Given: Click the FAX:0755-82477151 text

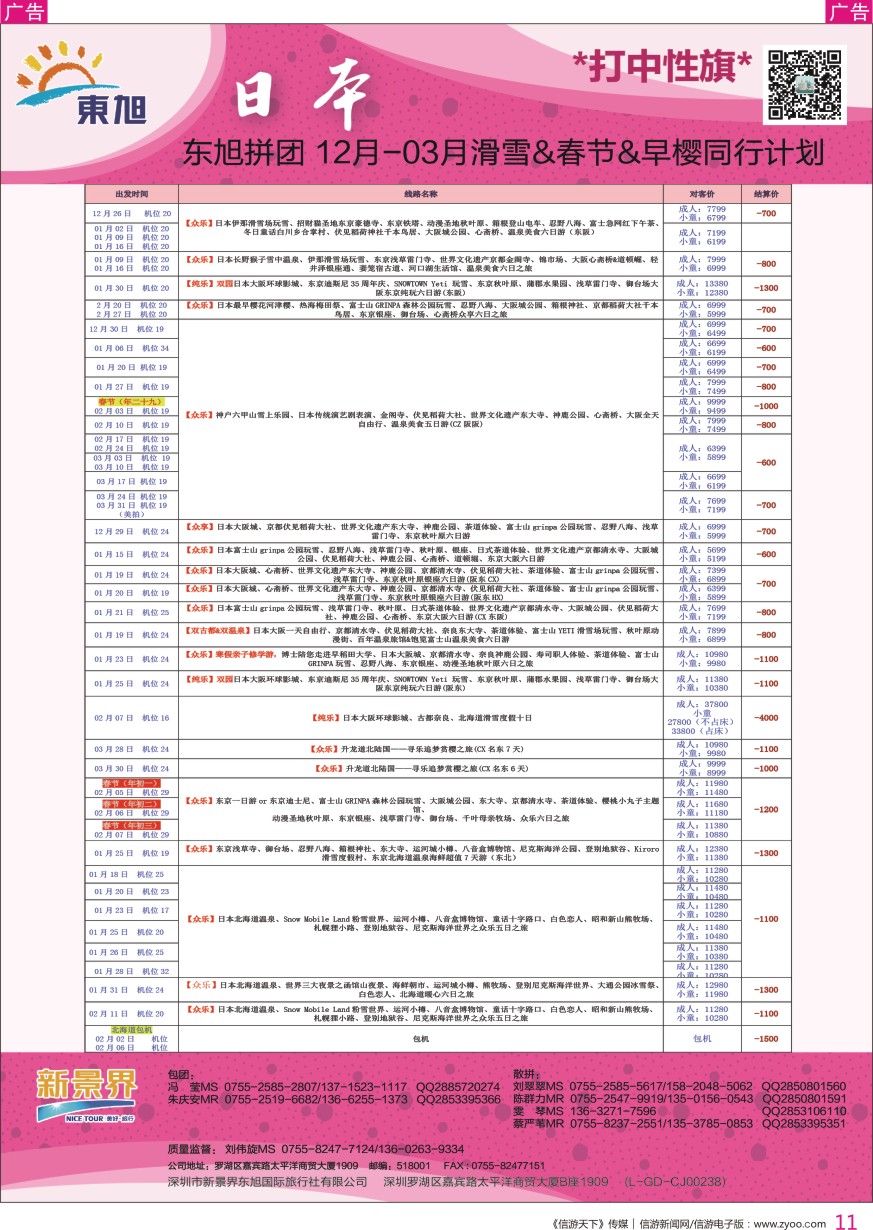Looking at the screenshot, I should 494,1166.
